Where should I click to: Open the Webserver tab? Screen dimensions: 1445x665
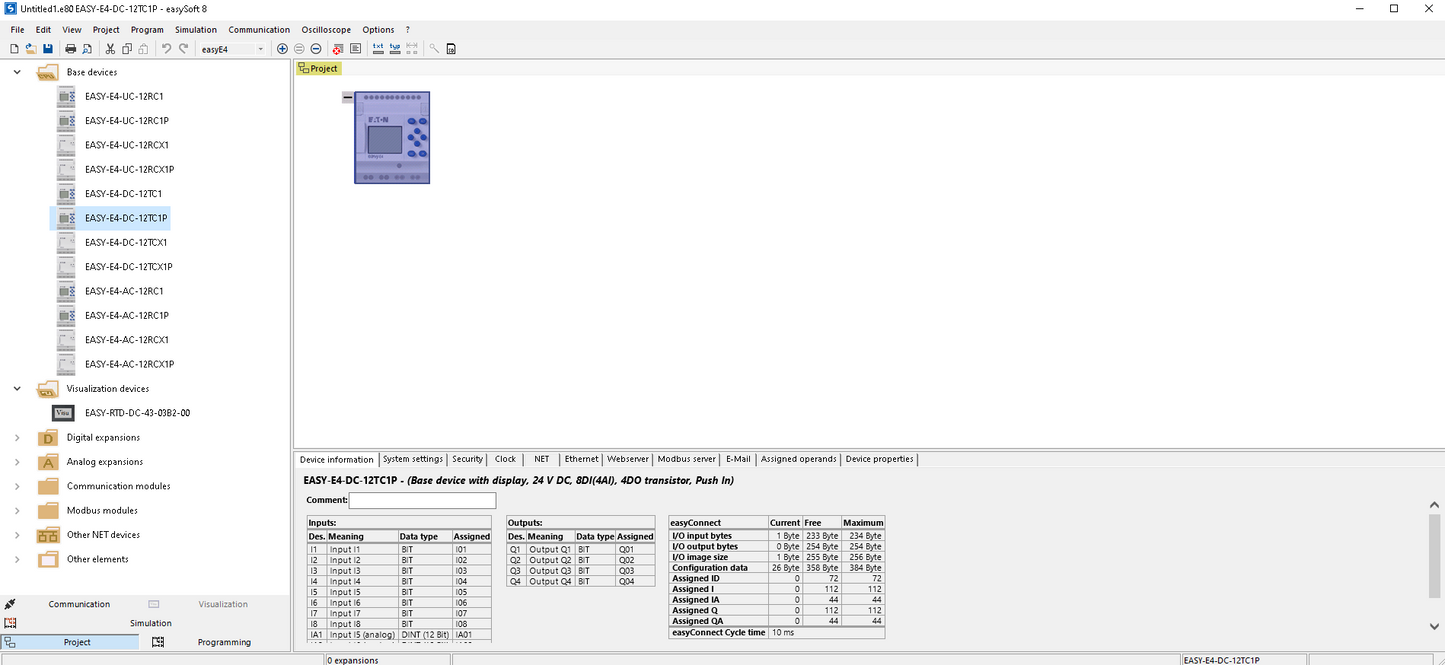[x=628, y=459]
